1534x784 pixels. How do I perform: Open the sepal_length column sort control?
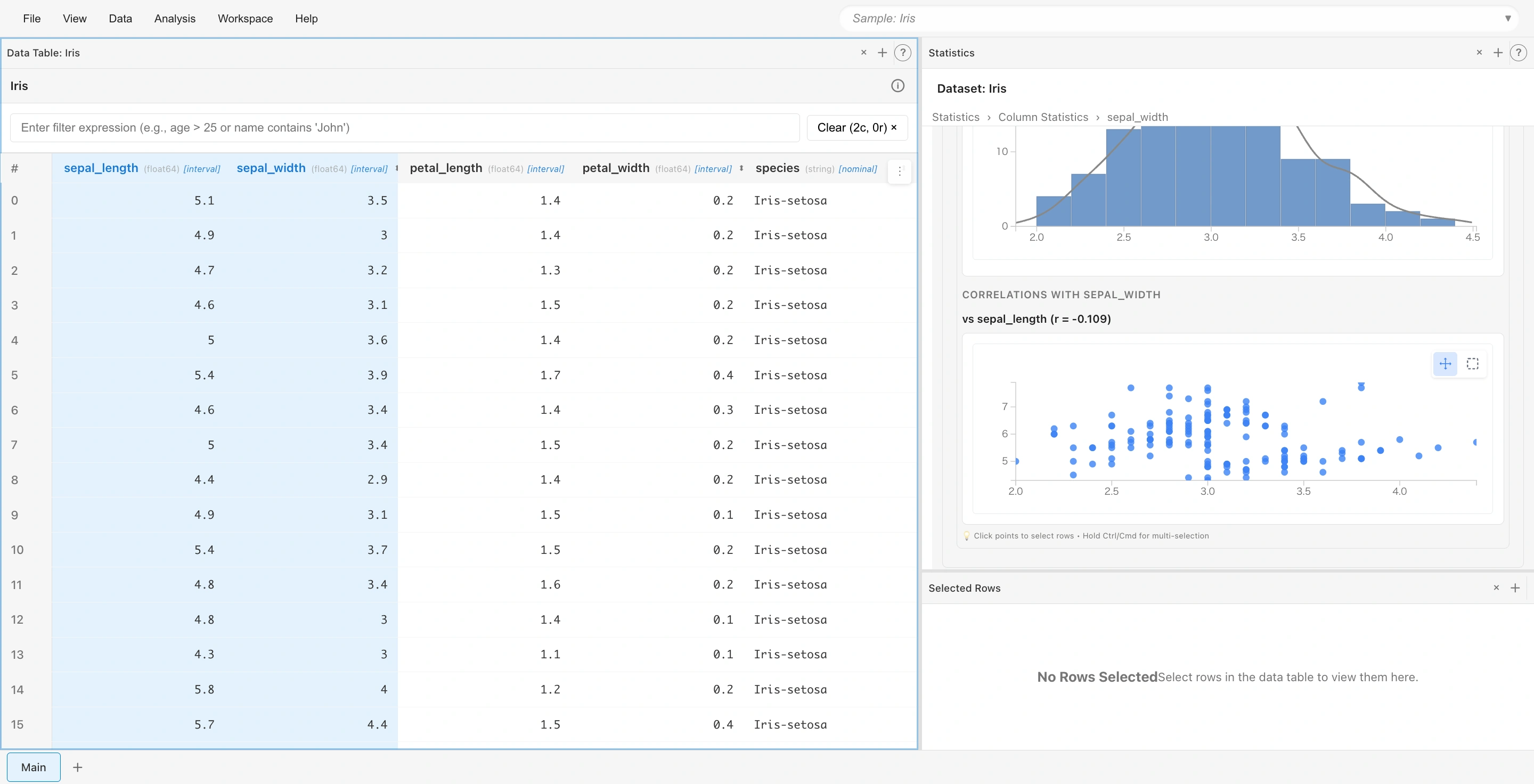click(101, 168)
